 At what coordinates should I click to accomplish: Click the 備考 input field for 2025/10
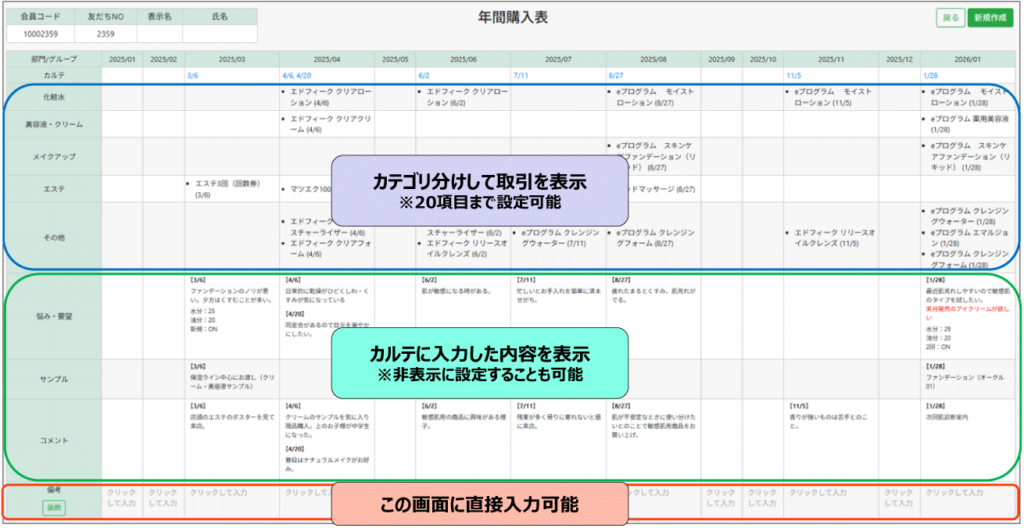point(762,499)
